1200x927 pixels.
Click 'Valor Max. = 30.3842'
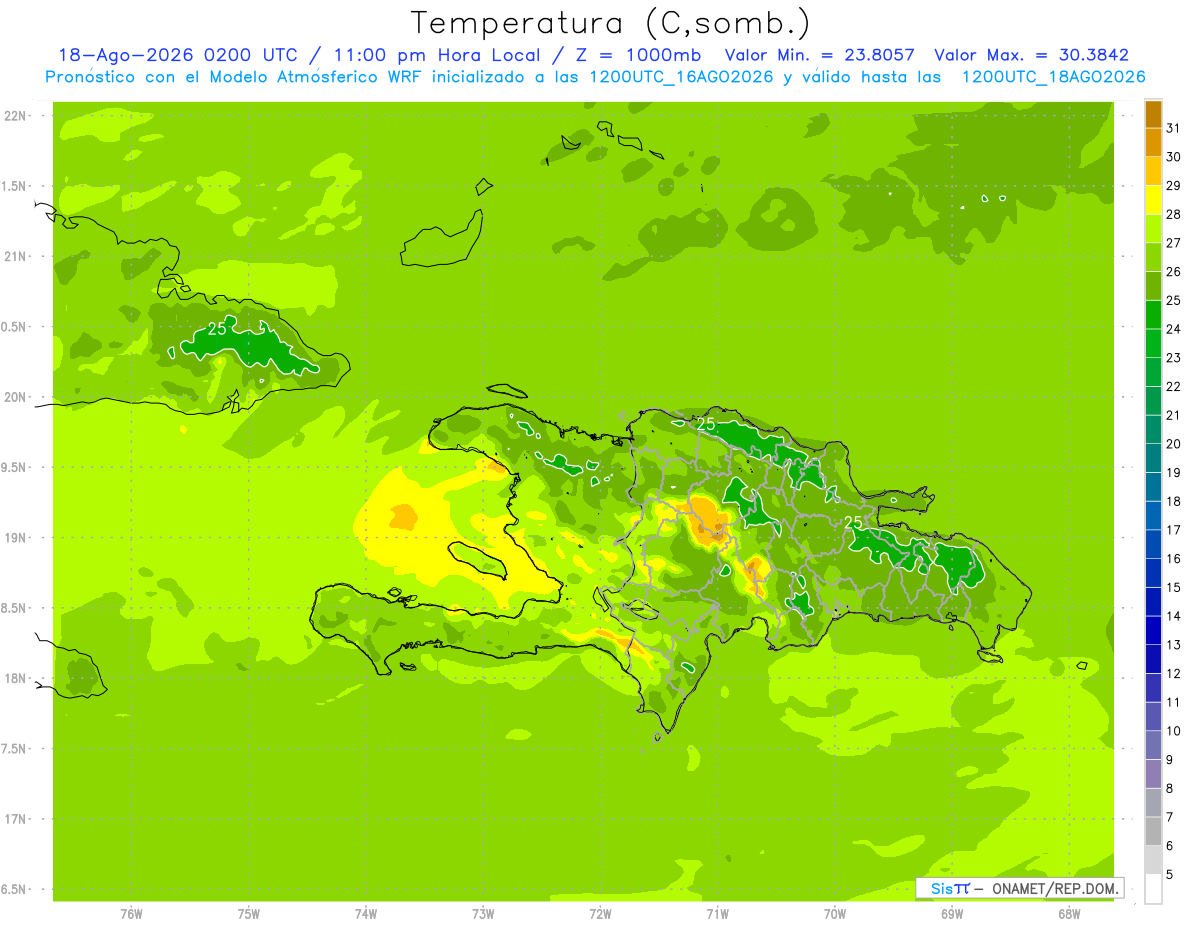coord(1031,55)
